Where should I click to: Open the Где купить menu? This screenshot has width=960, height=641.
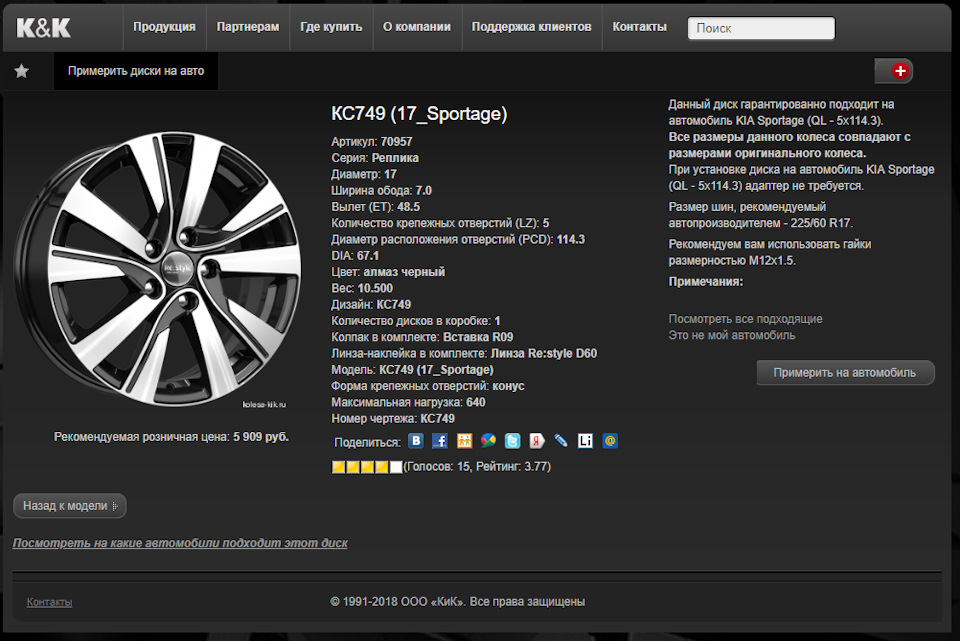331,27
